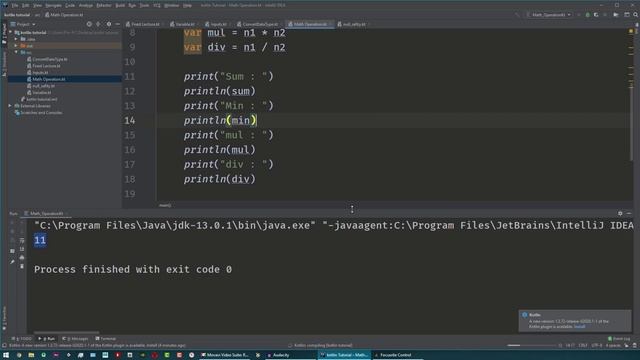This screenshot has height=360, width=640.
Task: Hide the Project tool window
Action: coord(118,24)
